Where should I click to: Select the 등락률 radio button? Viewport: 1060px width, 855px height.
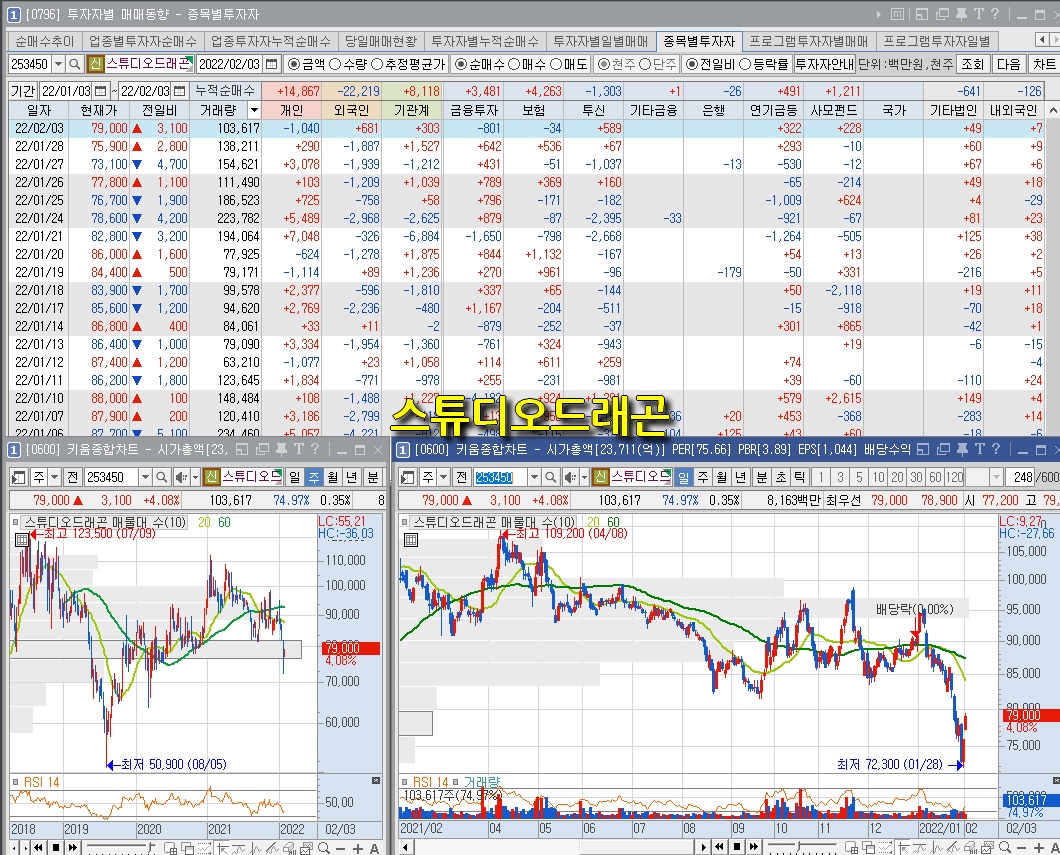(745, 64)
